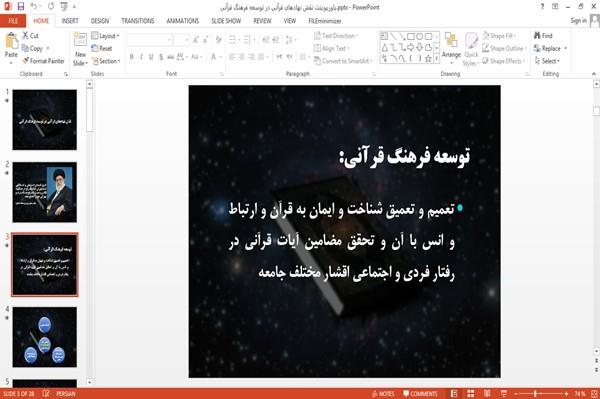Viewport: 600px width, 399px height.
Task: Open the font size combo box
Action: pyautogui.click(x=181, y=39)
